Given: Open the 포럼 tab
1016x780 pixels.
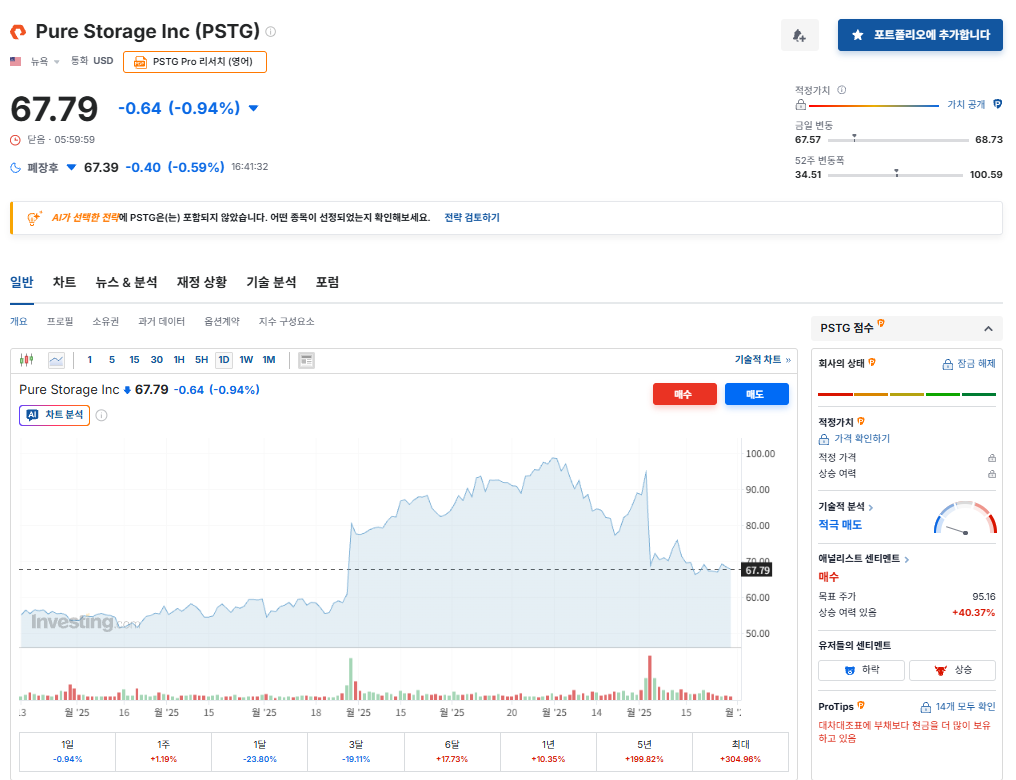Looking at the screenshot, I should click(x=327, y=282).
